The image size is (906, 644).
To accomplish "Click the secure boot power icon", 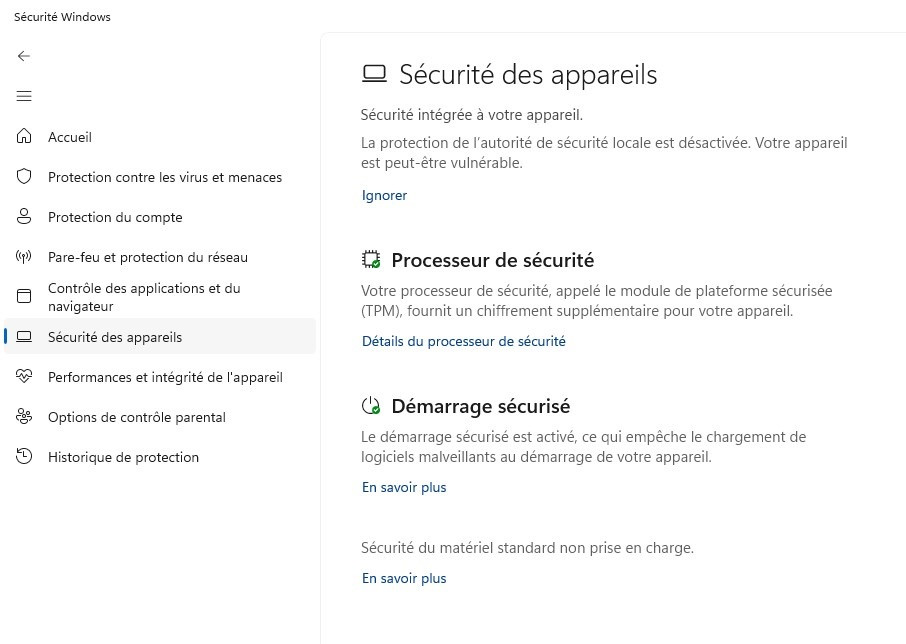I will (x=371, y=406).
